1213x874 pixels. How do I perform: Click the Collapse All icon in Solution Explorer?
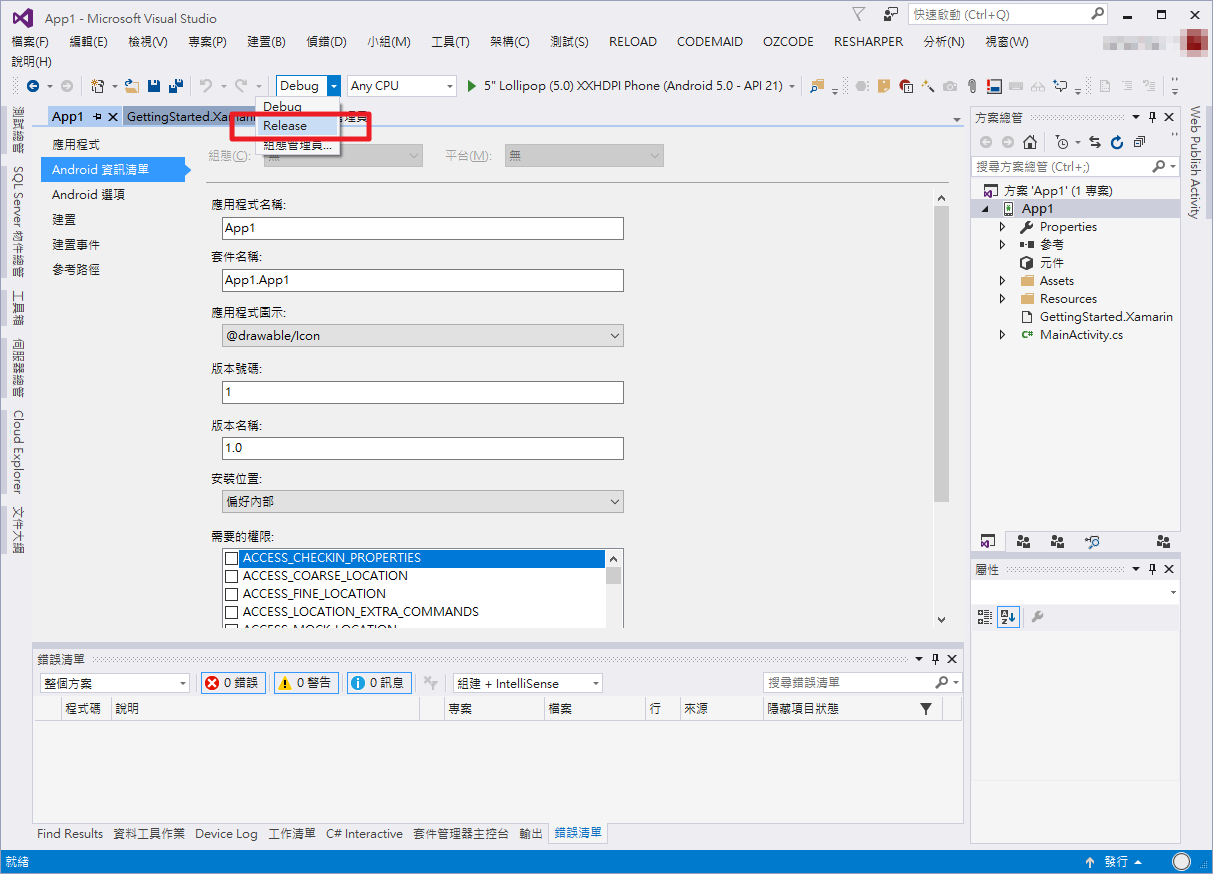tap(1139, 142)
